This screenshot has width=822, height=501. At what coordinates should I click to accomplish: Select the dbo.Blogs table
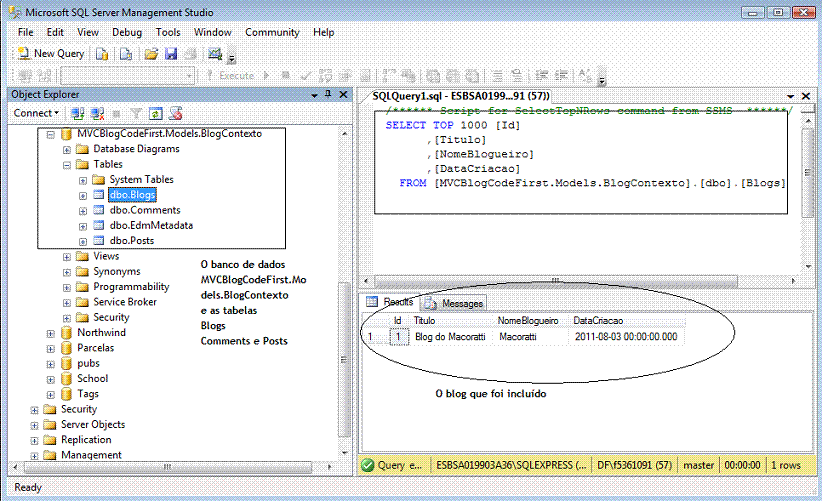point(133,195)
